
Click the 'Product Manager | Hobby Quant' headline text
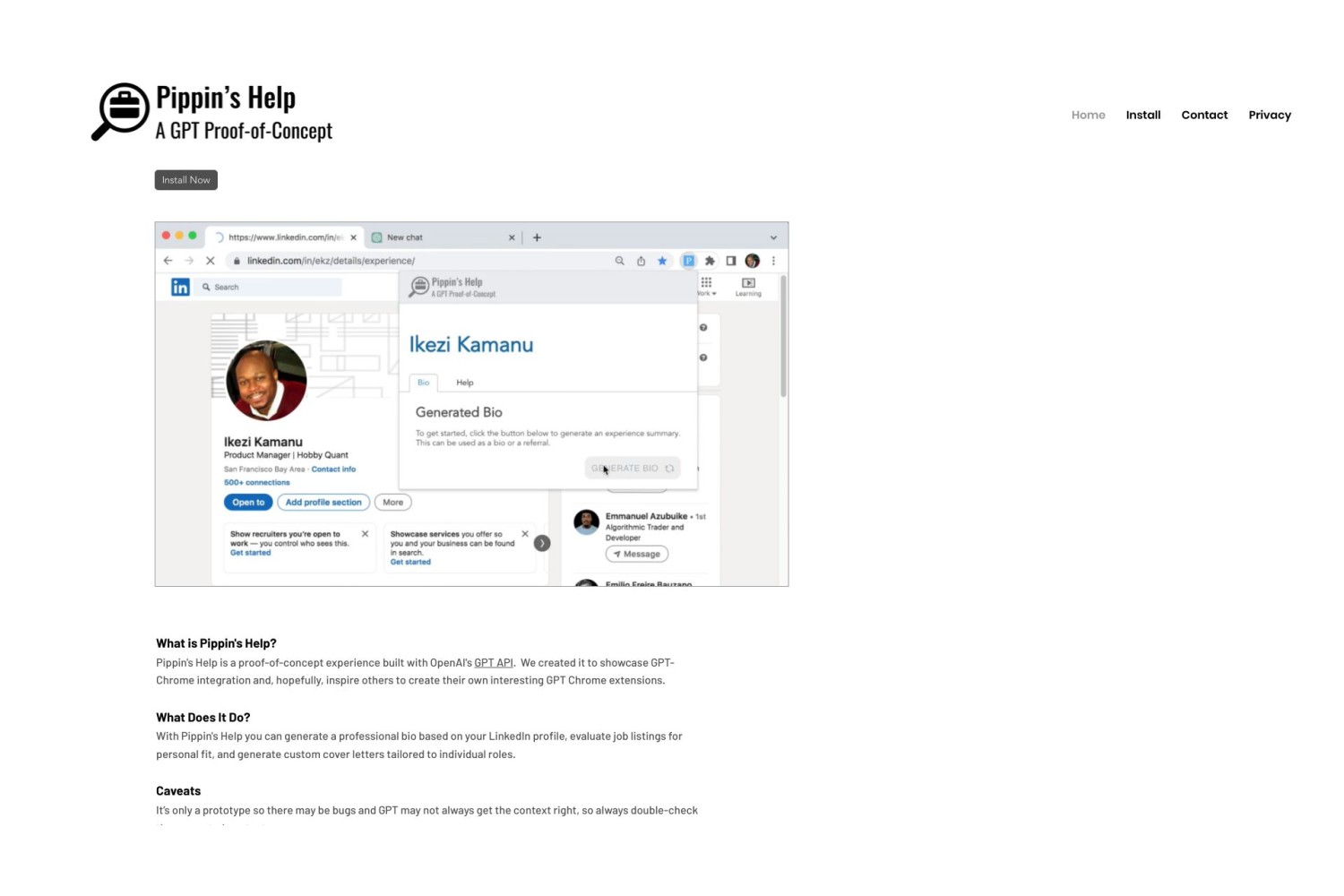(286, 455)
